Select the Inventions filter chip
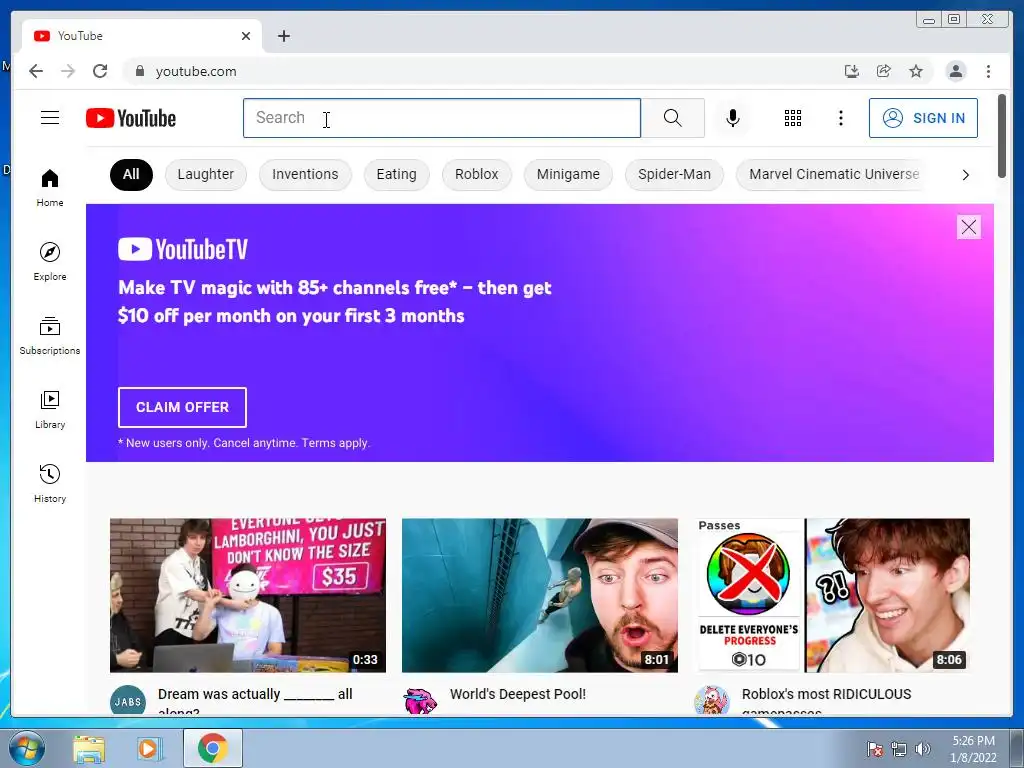The image size is (1024, 768). pos(305,174)
